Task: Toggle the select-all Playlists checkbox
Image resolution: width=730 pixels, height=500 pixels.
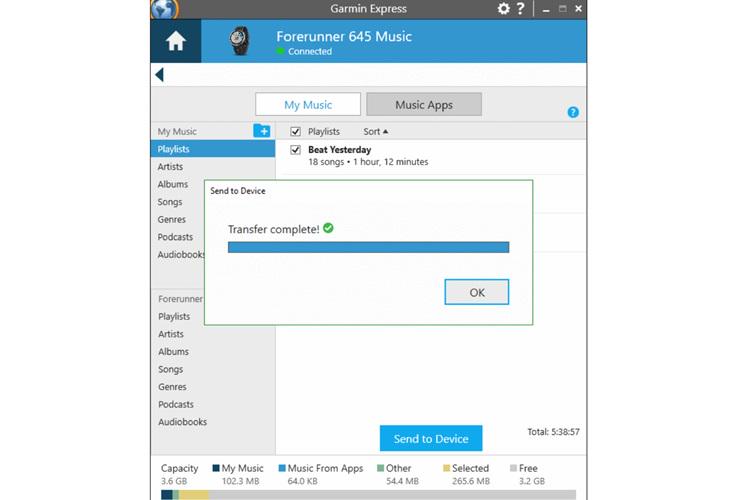Action: (x=295, y=131)
